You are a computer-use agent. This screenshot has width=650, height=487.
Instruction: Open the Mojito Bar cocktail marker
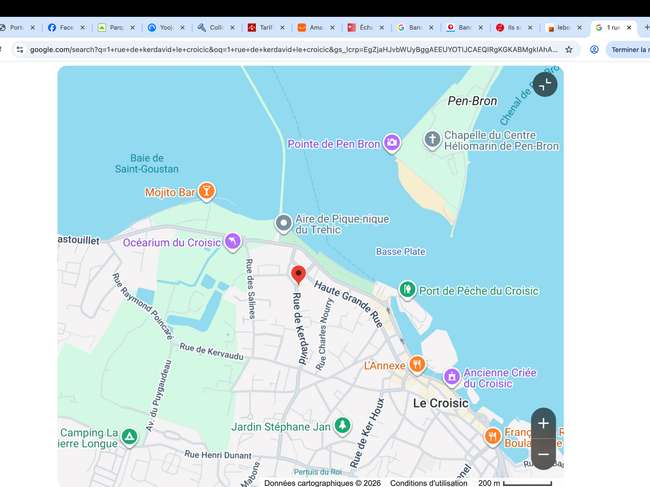pos(206,191)
